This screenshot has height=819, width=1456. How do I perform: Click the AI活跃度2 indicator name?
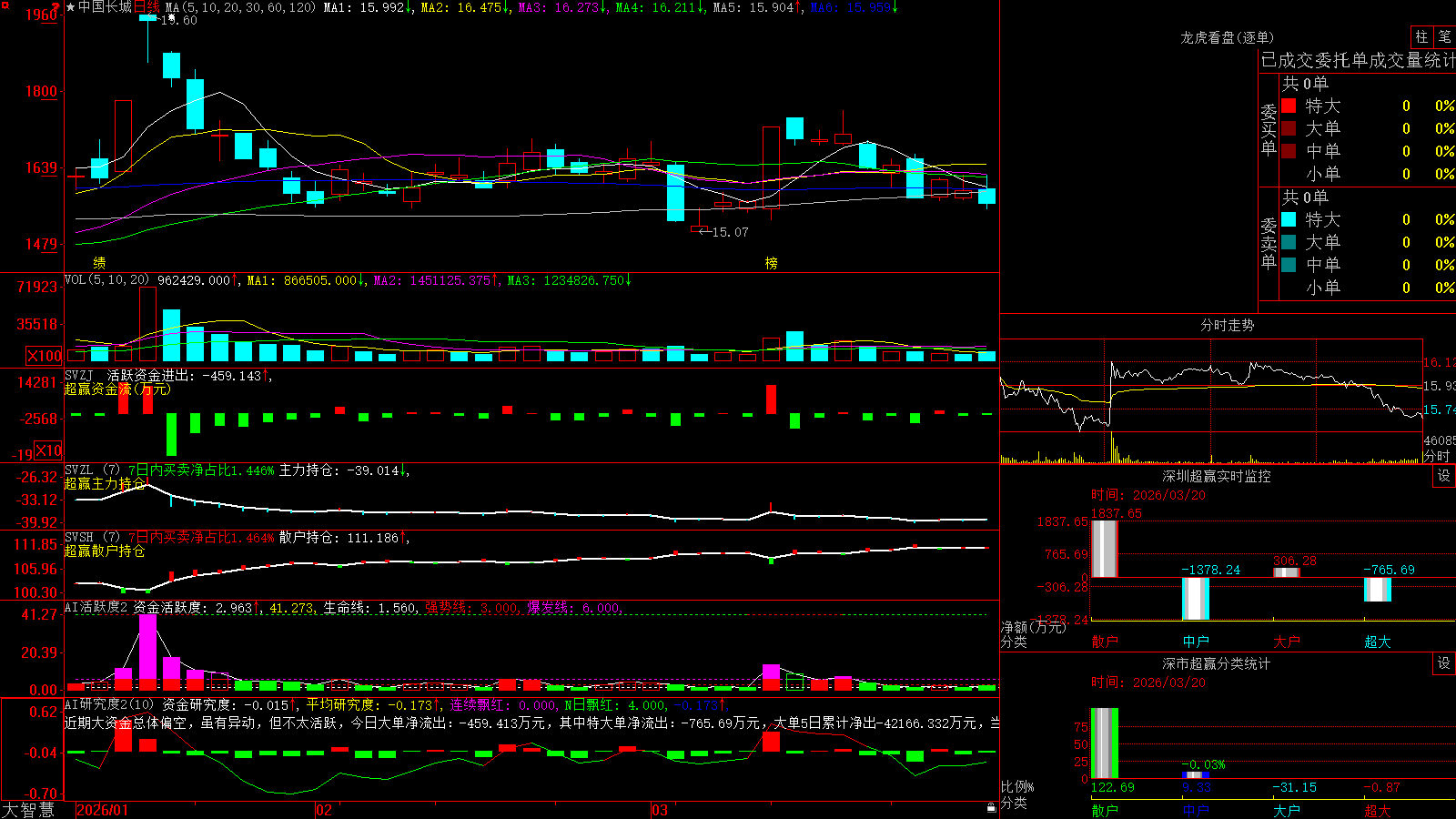pos(96,607)
